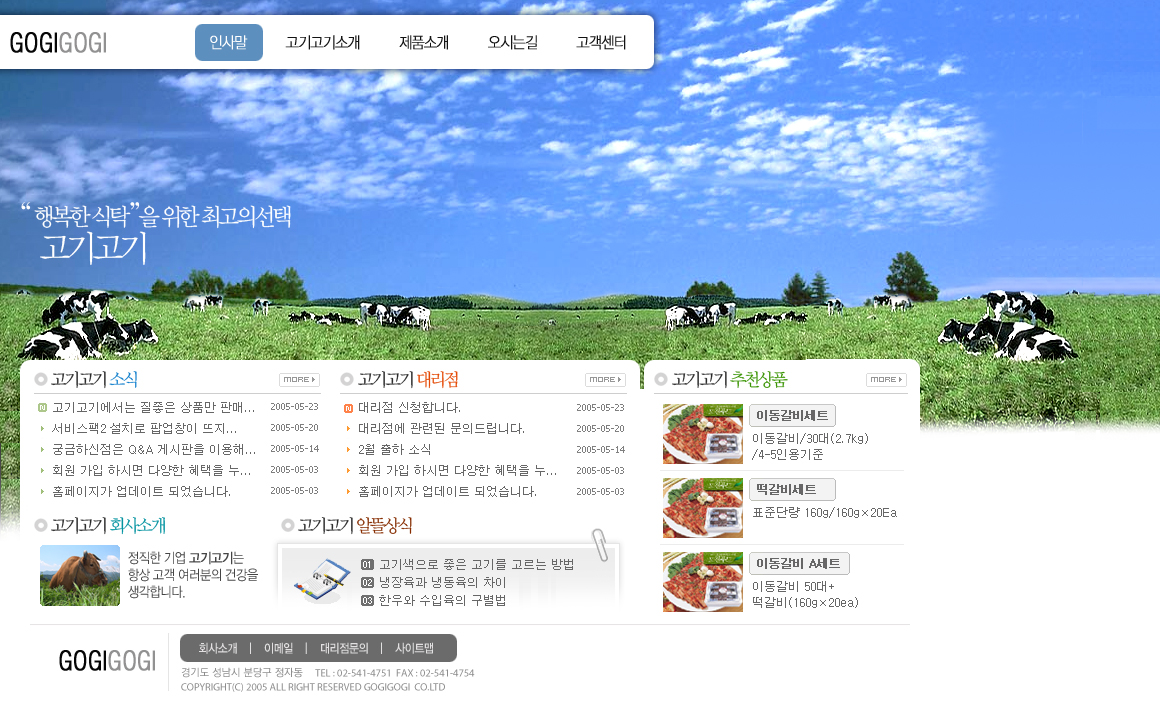The image size is (1160, 708).
Task: Go to 제품소개 menu item
Action: 424,42
